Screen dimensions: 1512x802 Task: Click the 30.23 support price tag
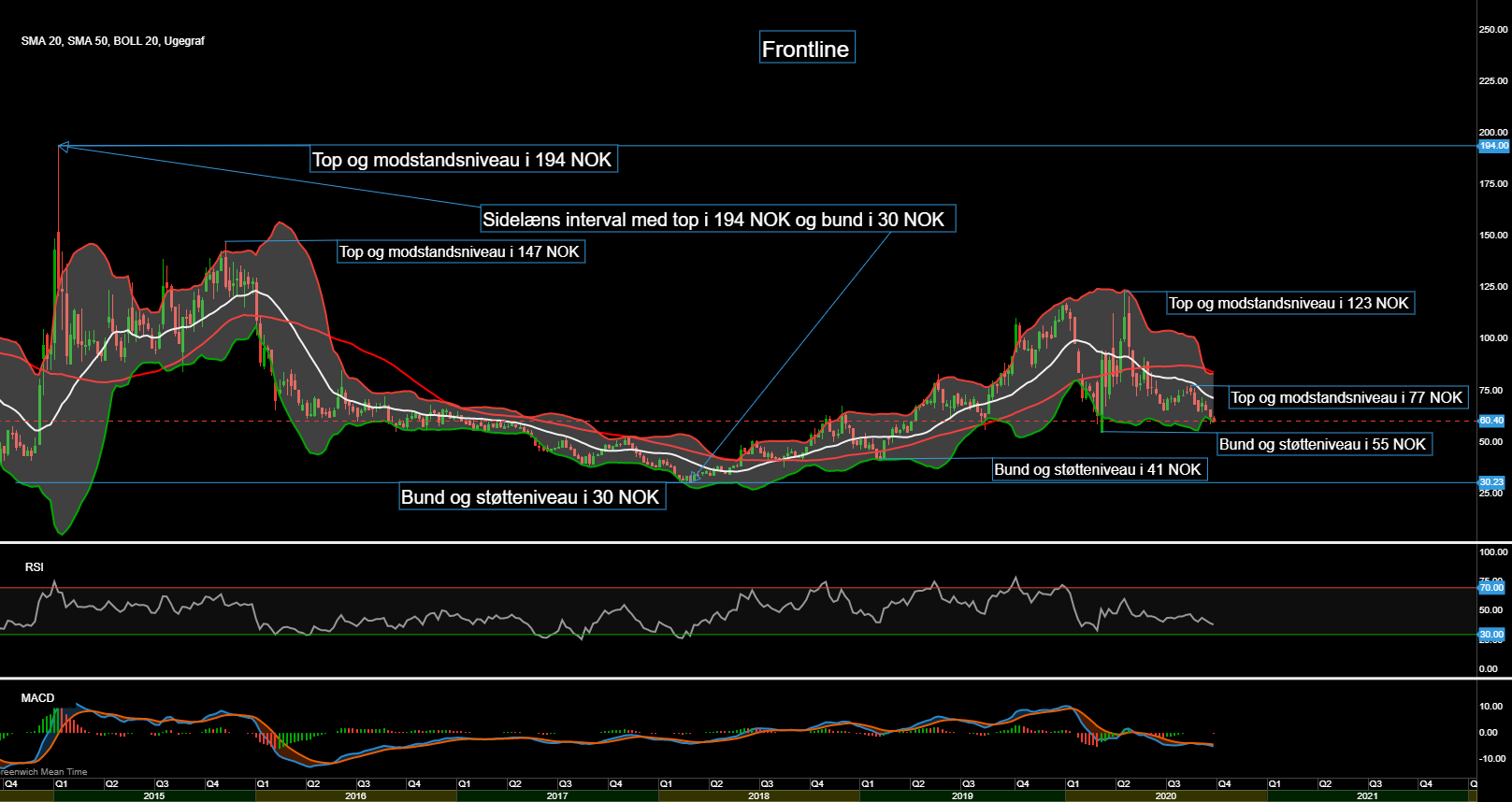1491,482
